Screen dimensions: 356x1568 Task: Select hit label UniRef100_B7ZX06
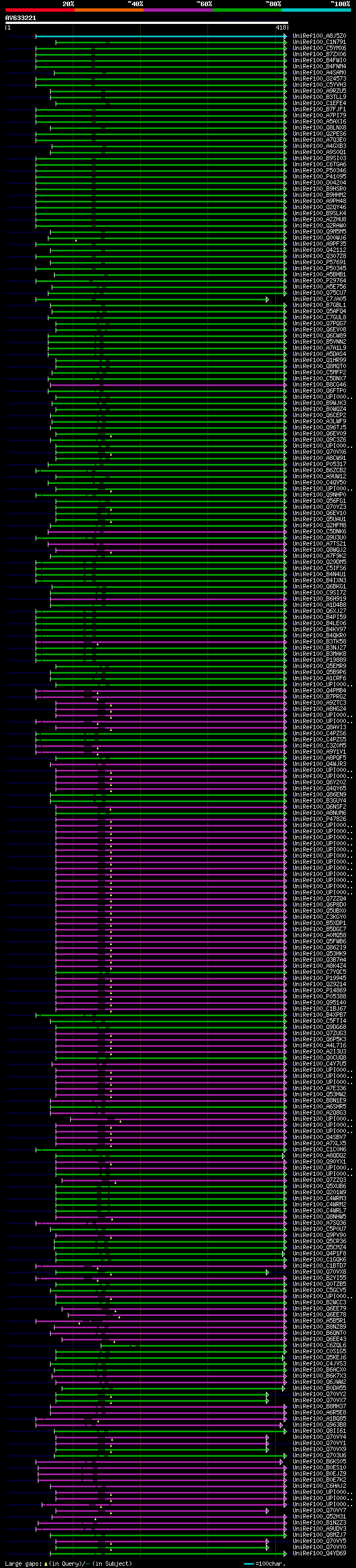[319, 54]
